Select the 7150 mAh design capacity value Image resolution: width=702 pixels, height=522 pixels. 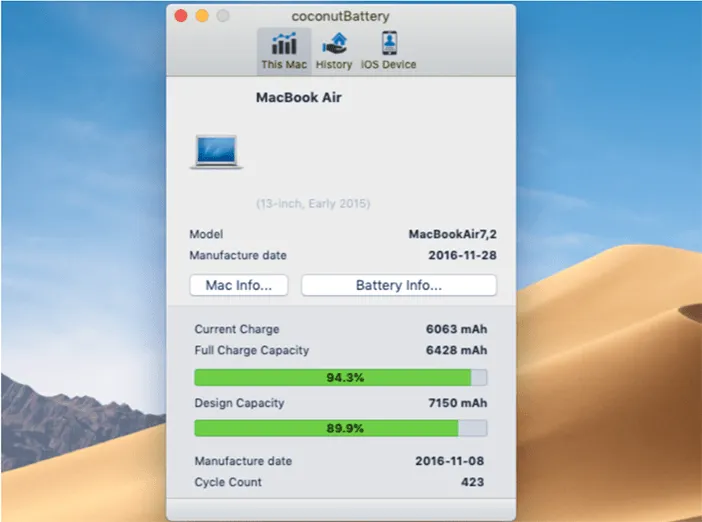click(456, 403)
